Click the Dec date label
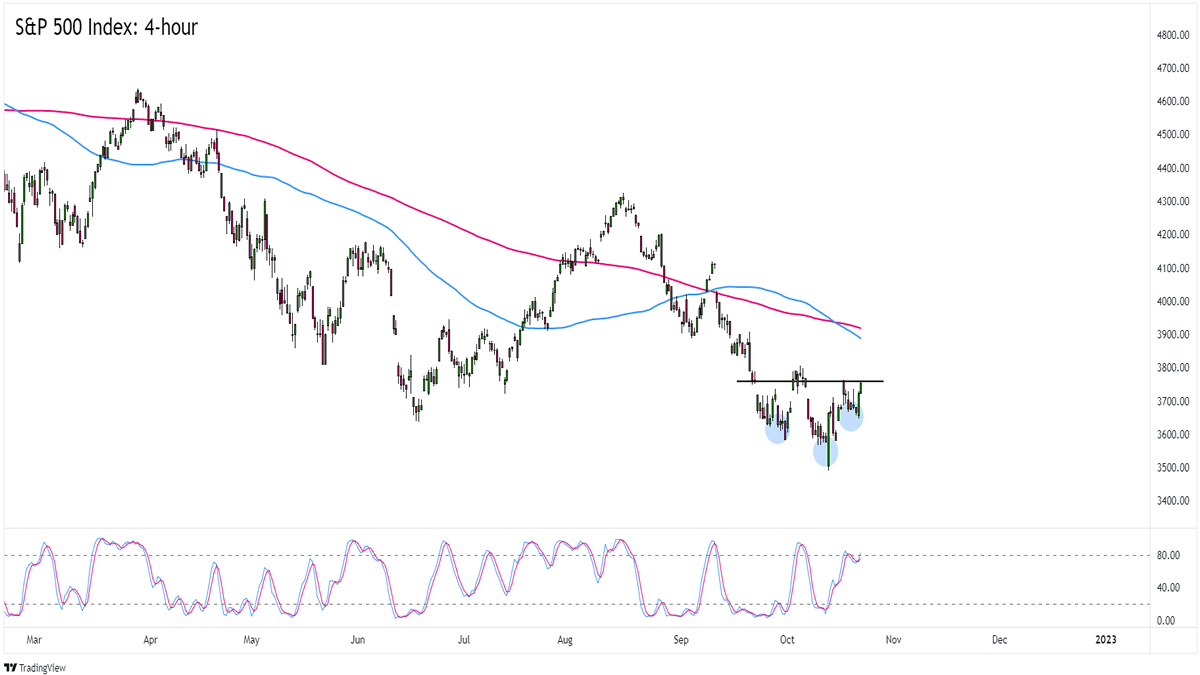The image size is (1200, 675). coord(999,639)
